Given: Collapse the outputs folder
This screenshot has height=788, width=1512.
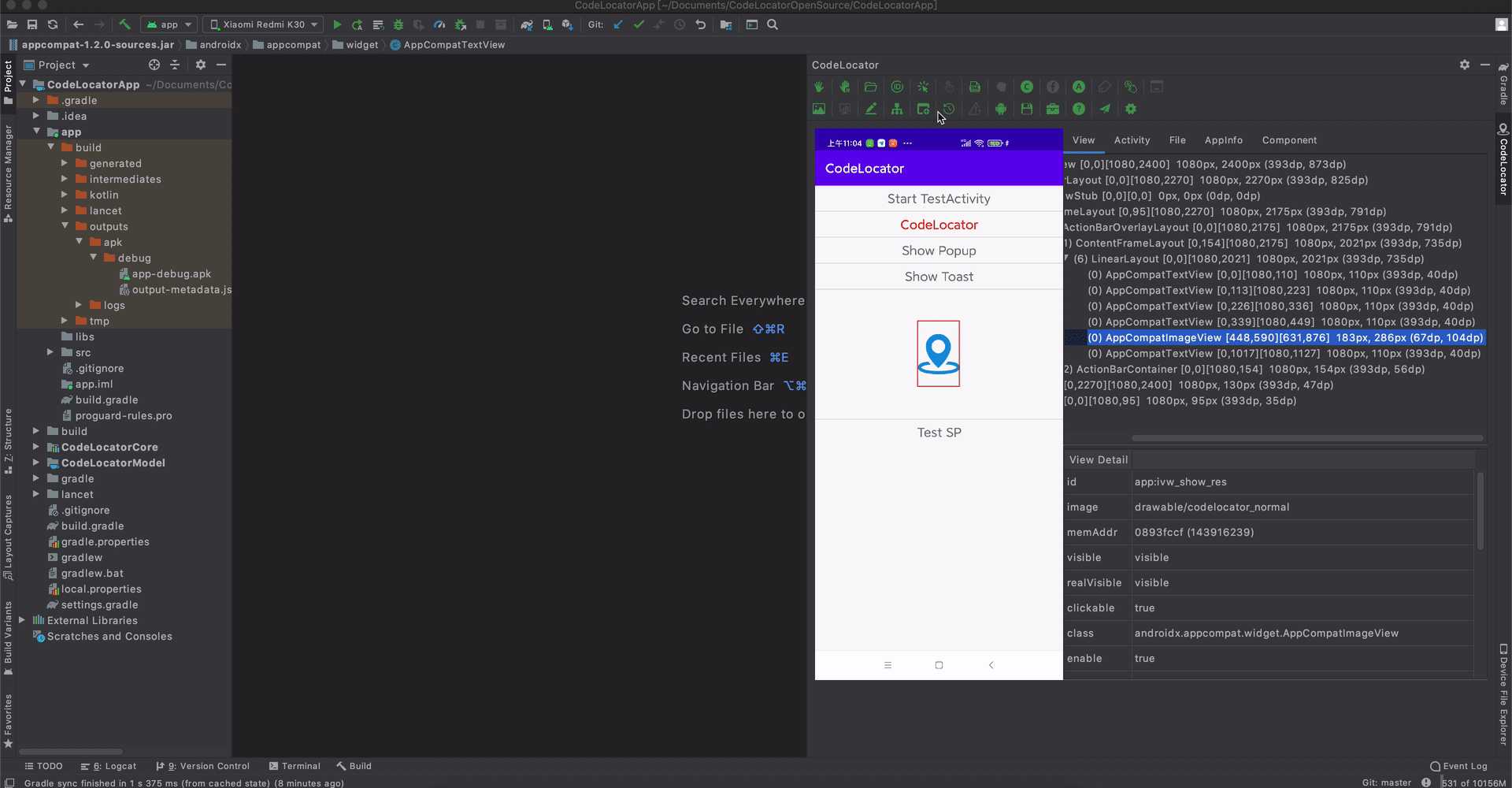Looking at the screenshot, I should coord(65,226).
